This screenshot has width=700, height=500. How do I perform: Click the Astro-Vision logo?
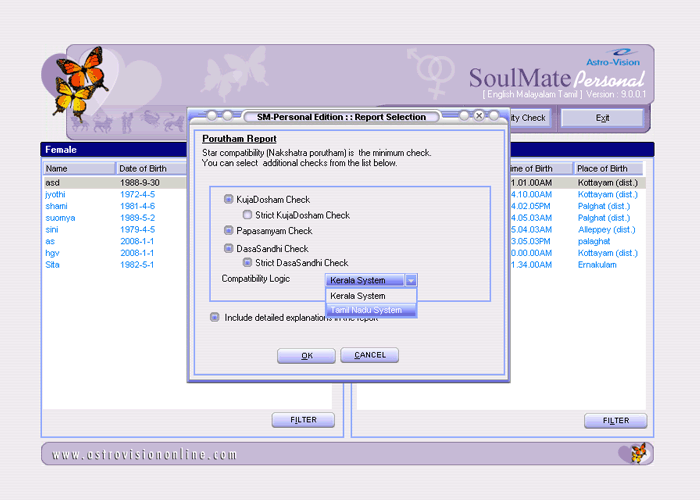coord(614,58)
